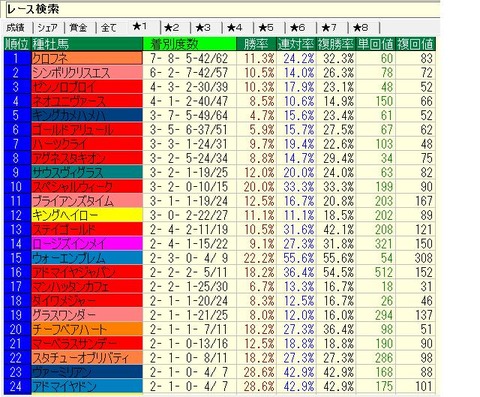Select アドマイヤドン in the list
The image size is (480, 397).
pos(87,386)
